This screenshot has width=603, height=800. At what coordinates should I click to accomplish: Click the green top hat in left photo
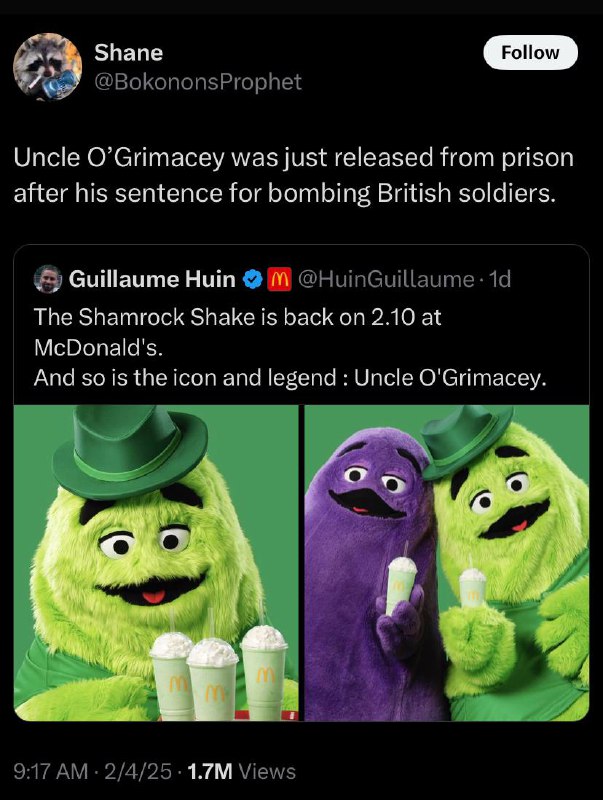click(130, 452)
